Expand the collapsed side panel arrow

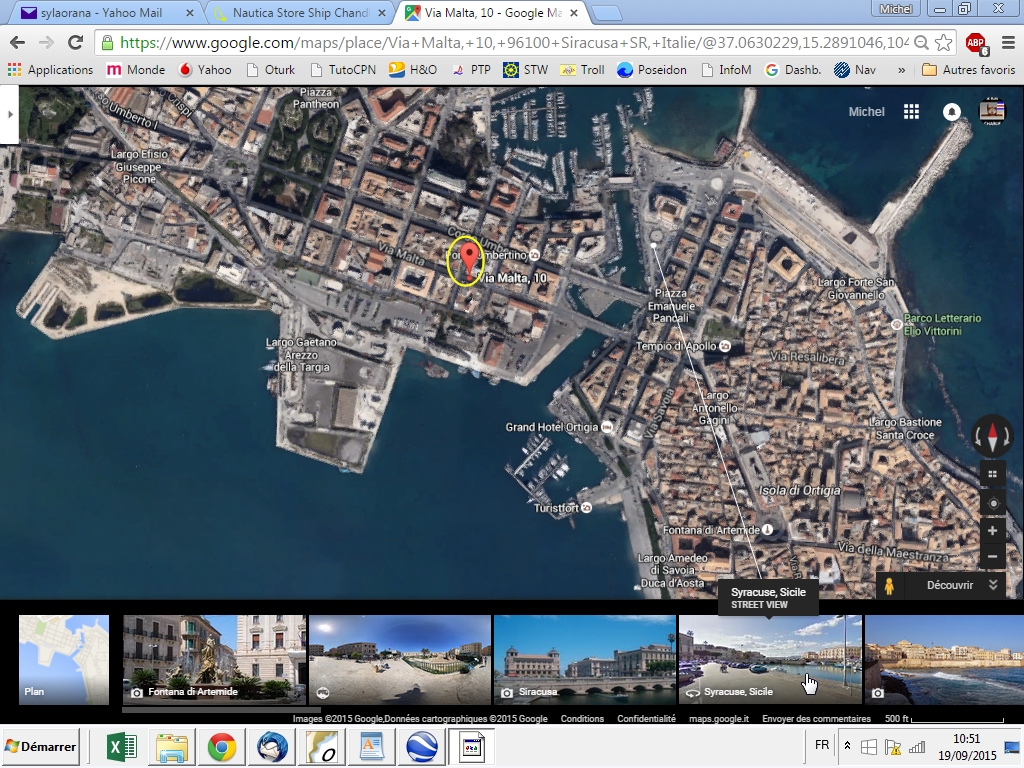(x=9, y=115)
